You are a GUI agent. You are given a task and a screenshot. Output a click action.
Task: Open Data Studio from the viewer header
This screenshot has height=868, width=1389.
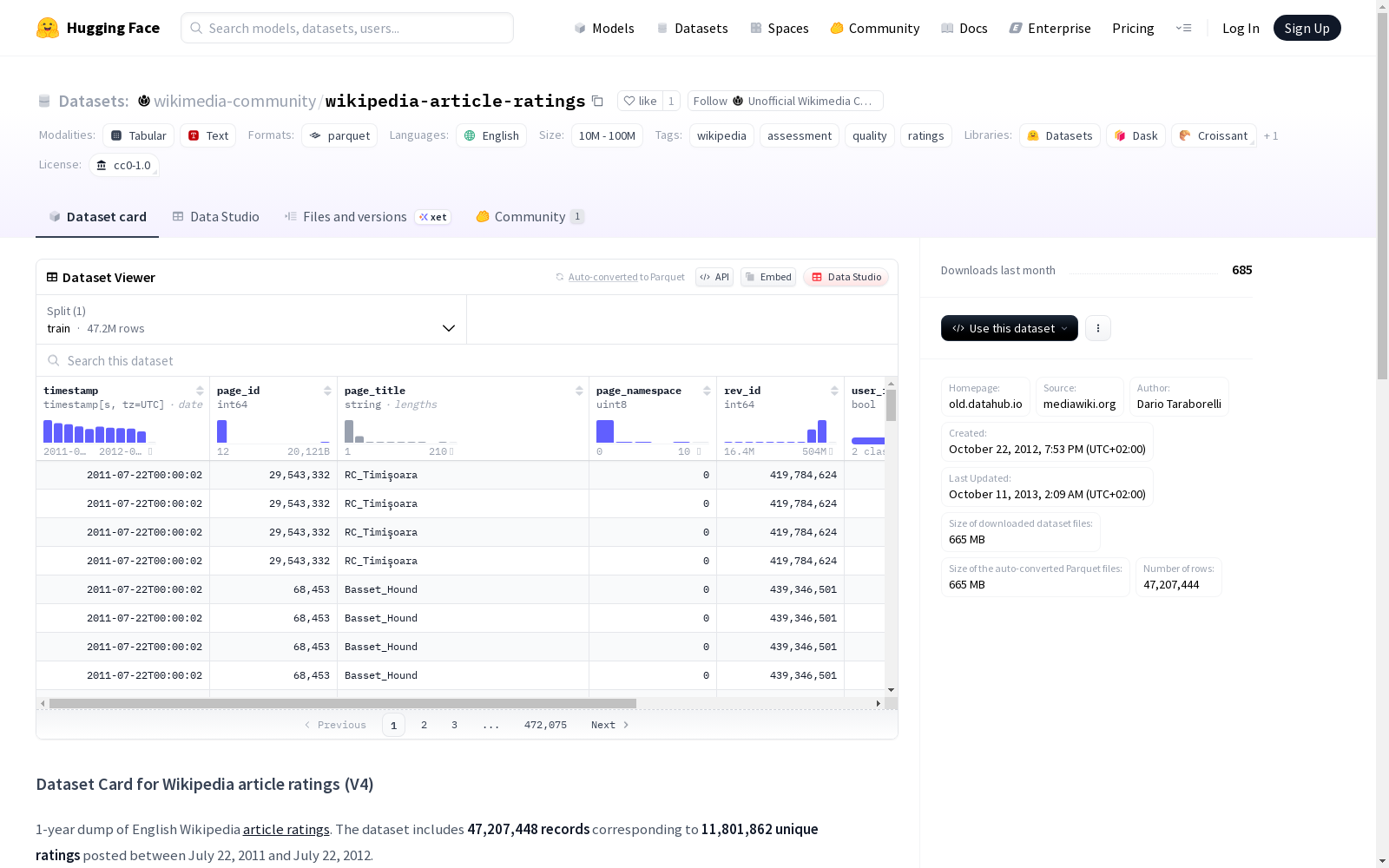coord(846,277)
